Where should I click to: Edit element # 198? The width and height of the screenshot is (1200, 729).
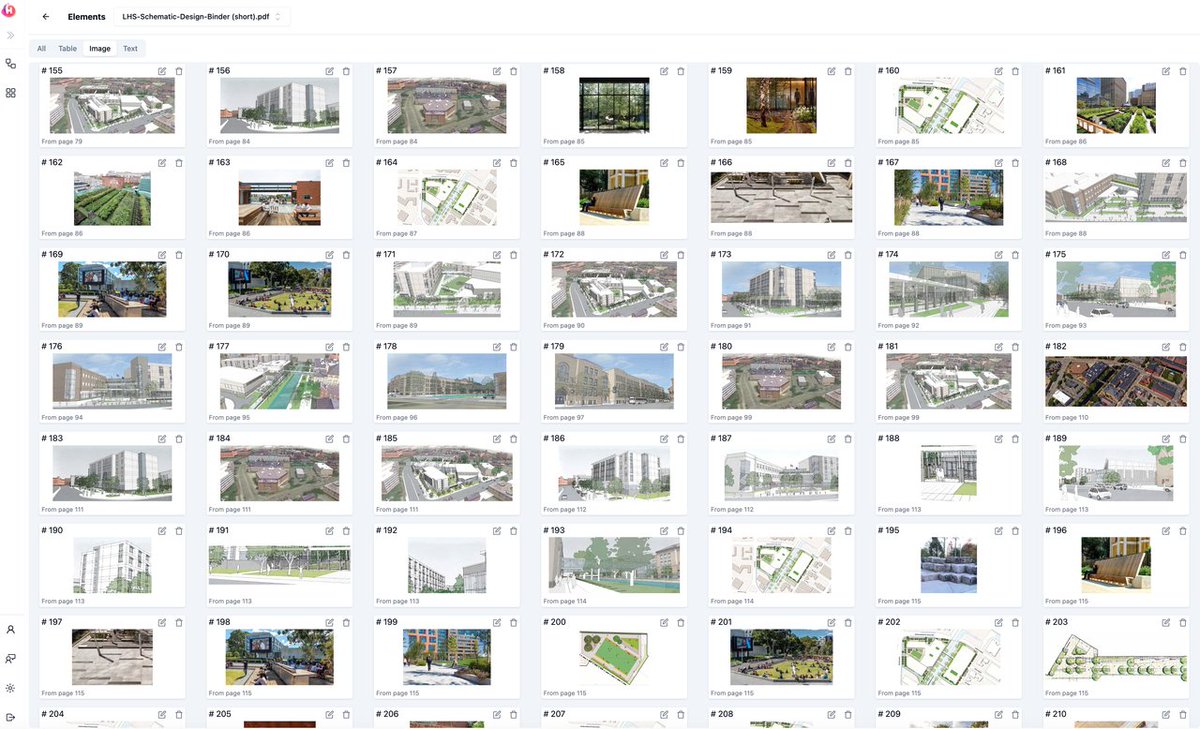coord(329,622)
